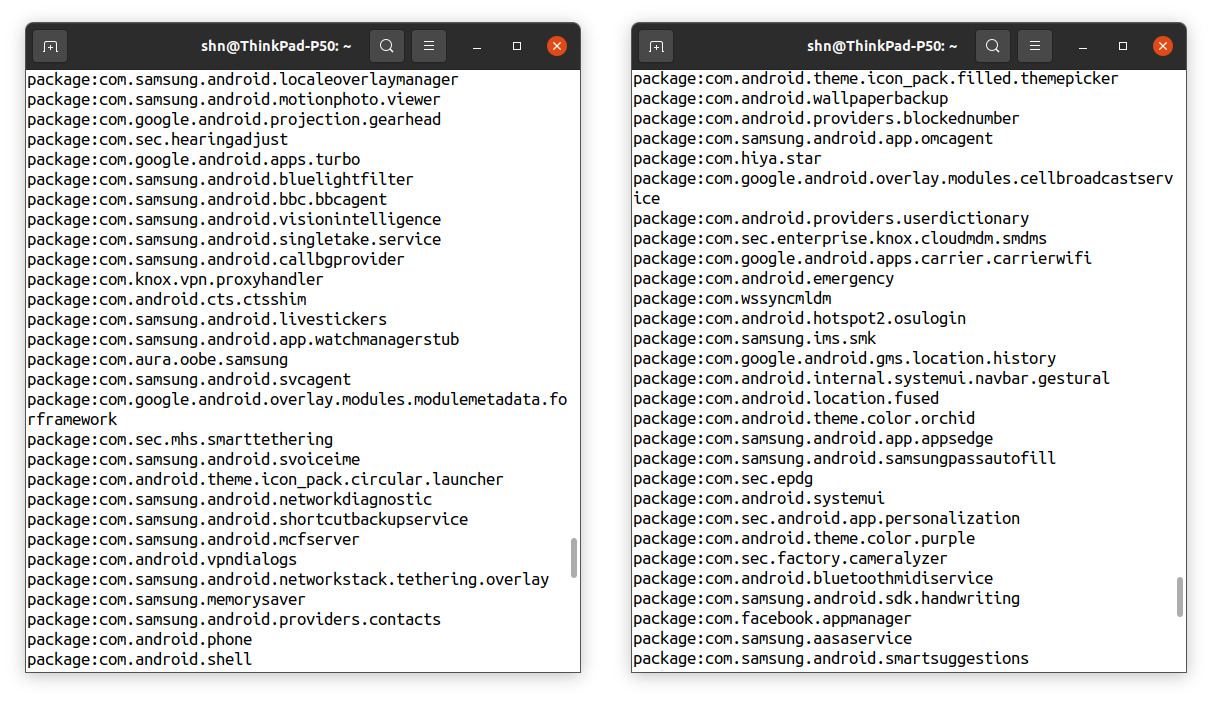Click package:com.sec.enterprise.knox.cloudmdm.smdms line
Image resolution: width=1212 pixels, height=701 pixels.
[840, 238]
